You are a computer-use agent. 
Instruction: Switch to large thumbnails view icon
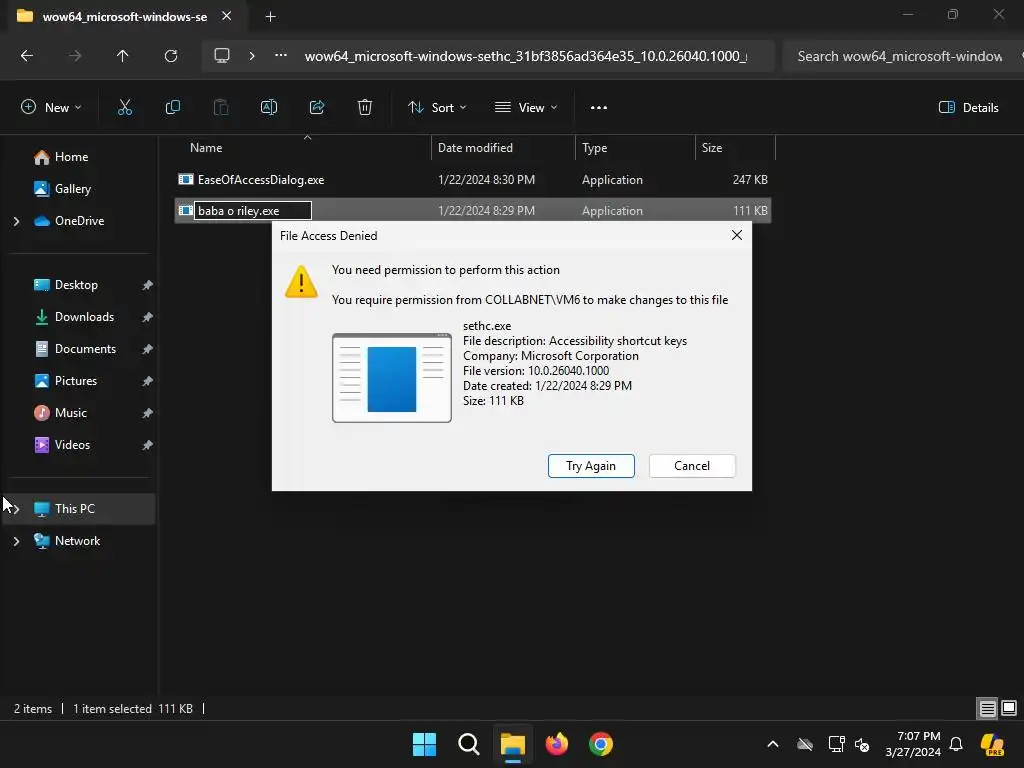pyautogui.click(x=1009, y=709)
